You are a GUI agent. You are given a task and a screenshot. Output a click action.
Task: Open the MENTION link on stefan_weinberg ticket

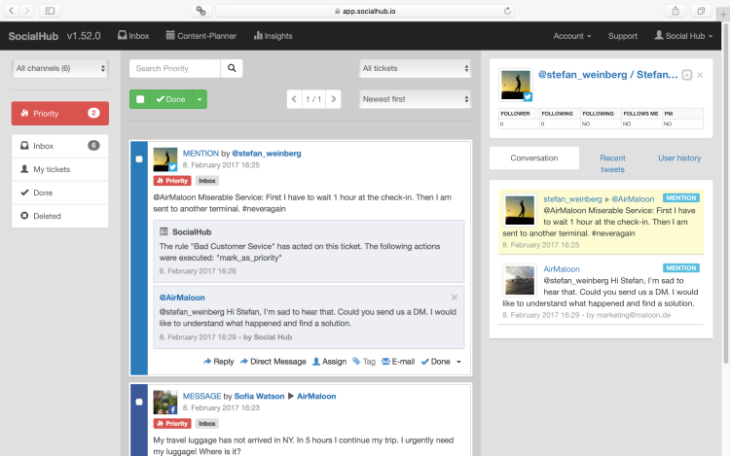click(201, 153)
